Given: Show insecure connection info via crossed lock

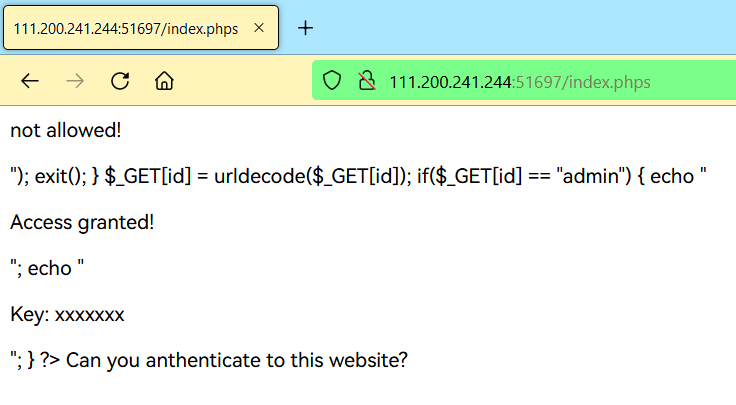Looking at the screenshot, I should 367,80.
